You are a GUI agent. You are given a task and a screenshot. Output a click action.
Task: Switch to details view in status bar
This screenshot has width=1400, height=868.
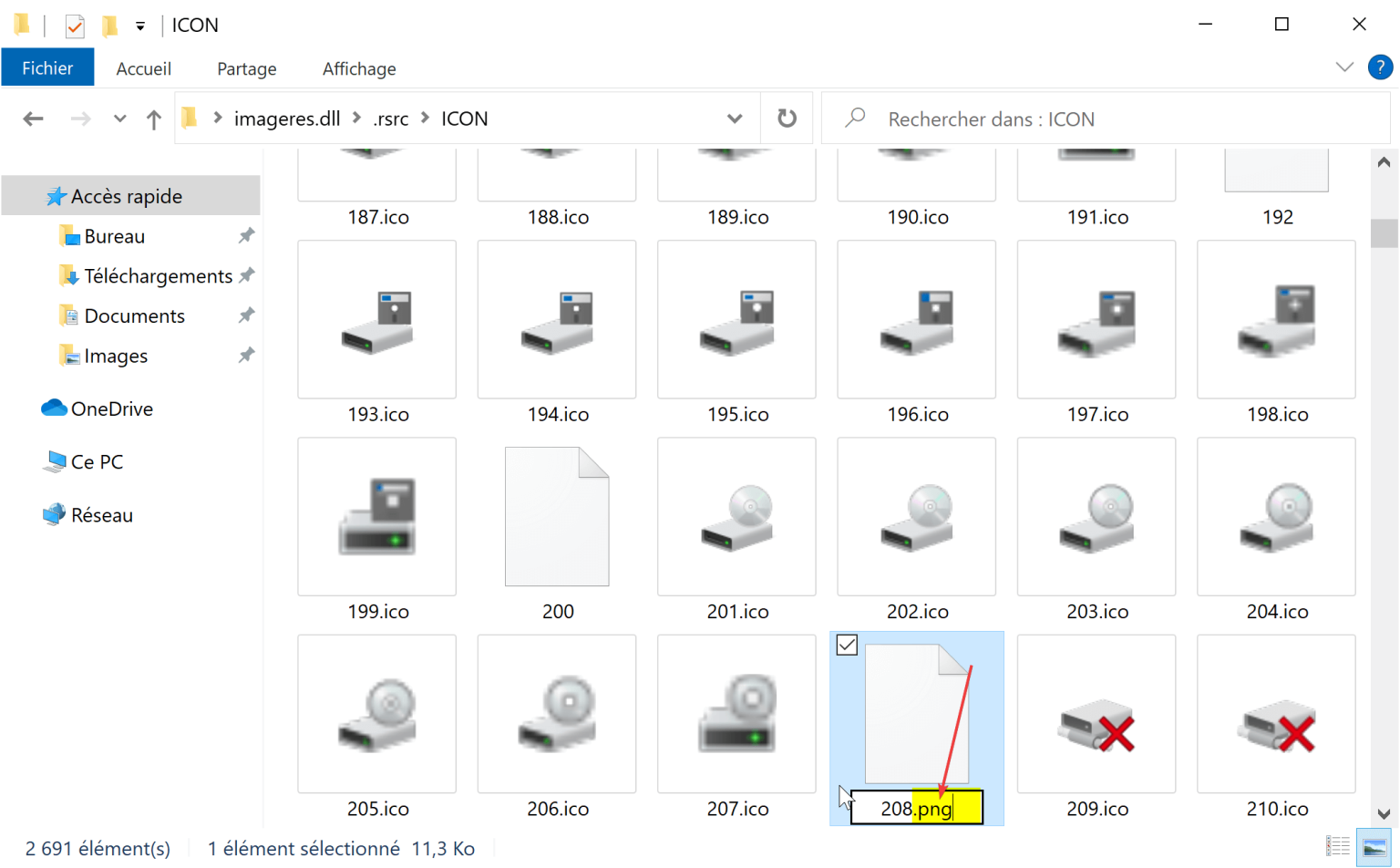1339,848
